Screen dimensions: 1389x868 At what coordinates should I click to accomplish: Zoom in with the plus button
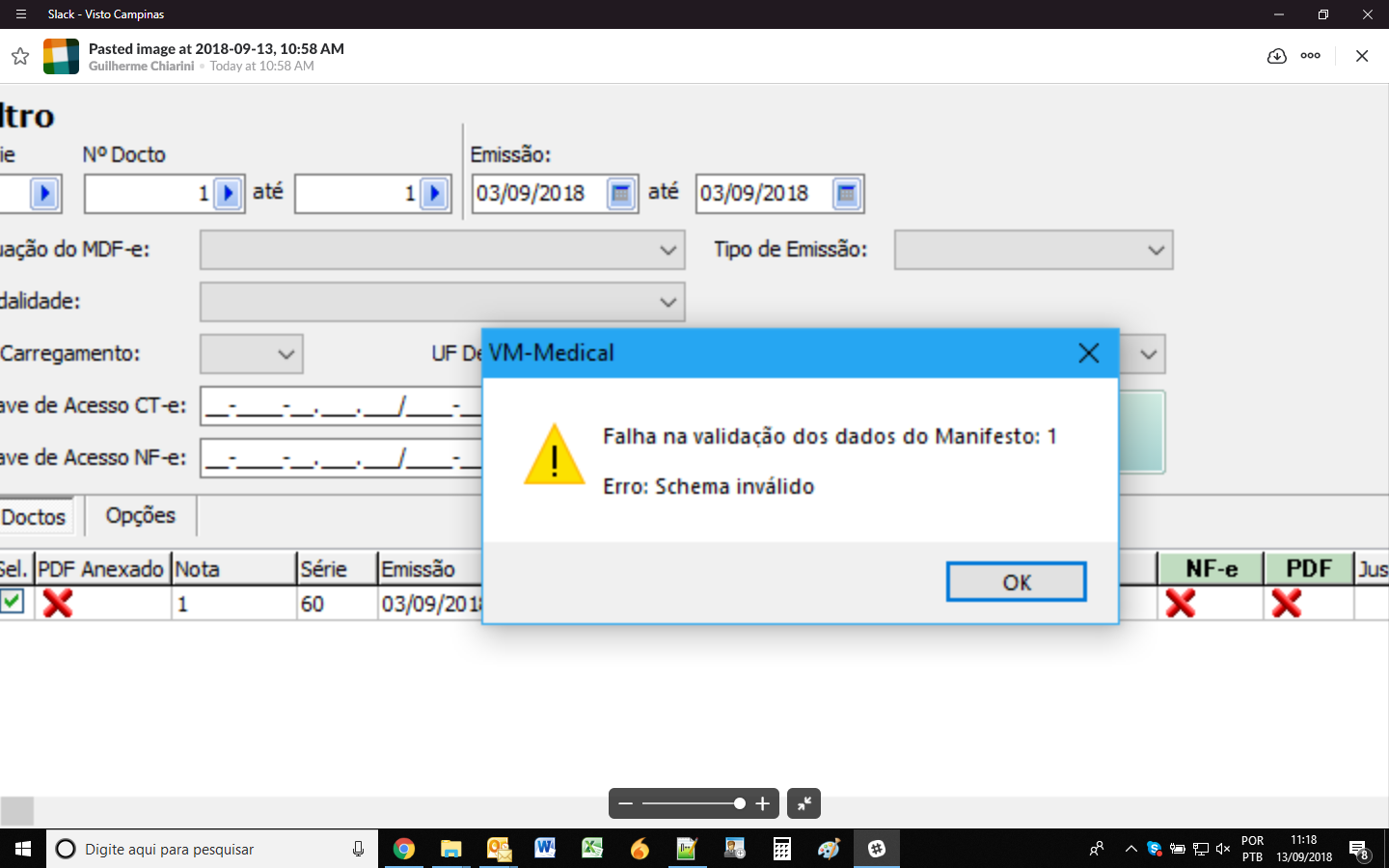click(762, 803)
